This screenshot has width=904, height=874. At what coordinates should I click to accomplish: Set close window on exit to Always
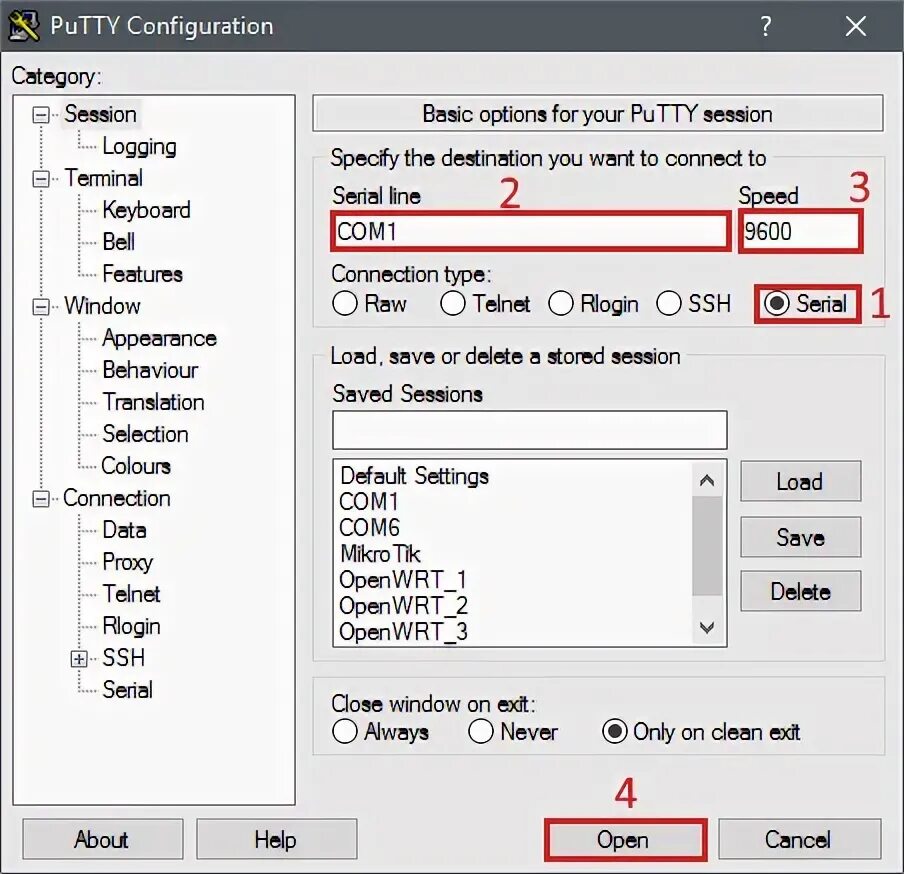tap(381, 732)
